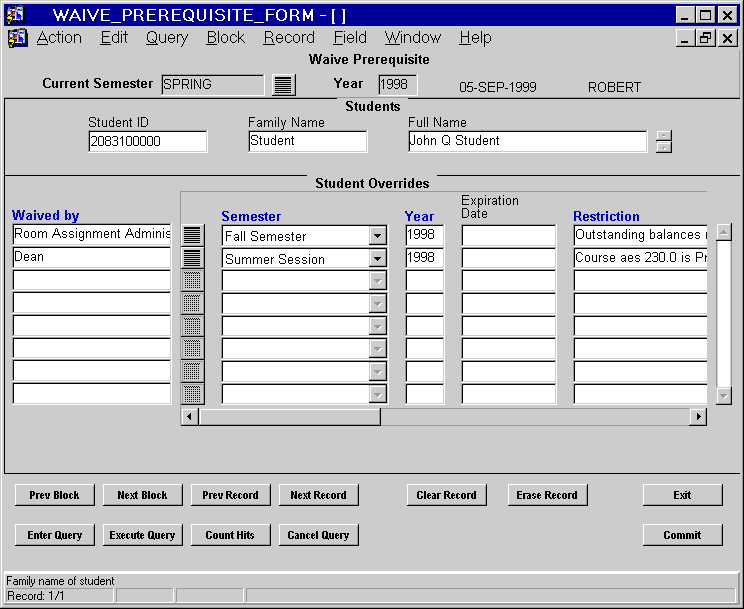Click the Full Name field

pos(527,141)
